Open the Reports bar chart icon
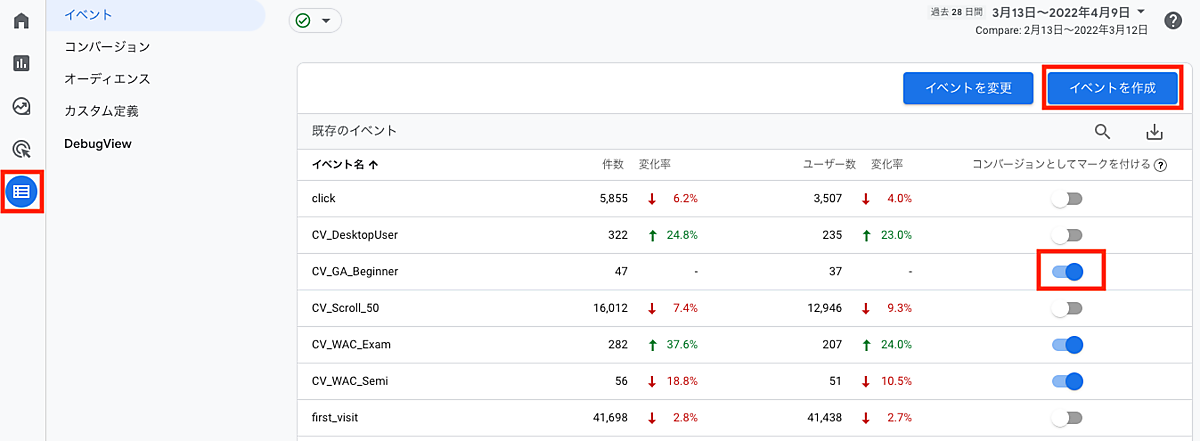The height and width of the screenshot is (441, 1200). pos(21,63)
